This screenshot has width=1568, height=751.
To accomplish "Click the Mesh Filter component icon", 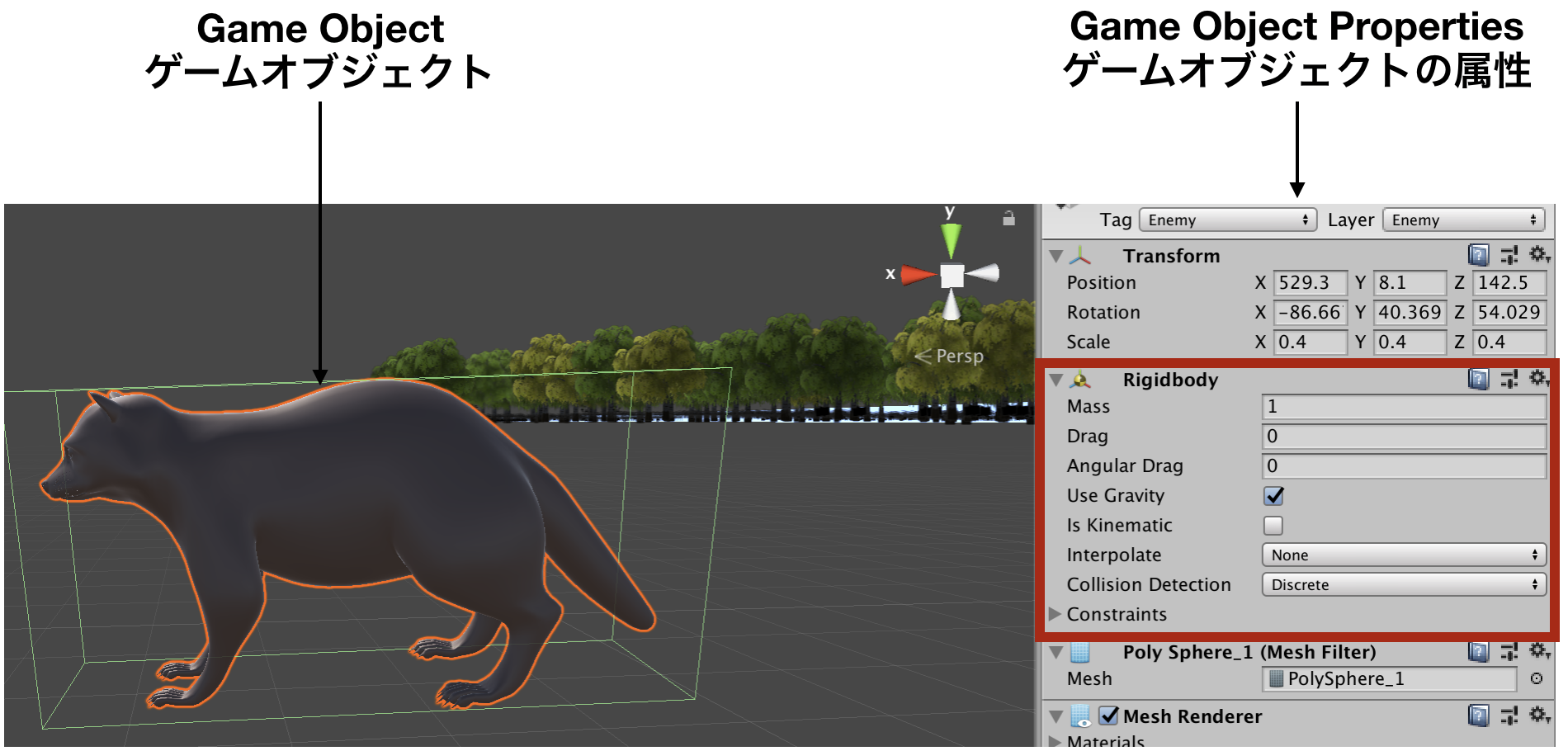I will [x=1080, y=652].
